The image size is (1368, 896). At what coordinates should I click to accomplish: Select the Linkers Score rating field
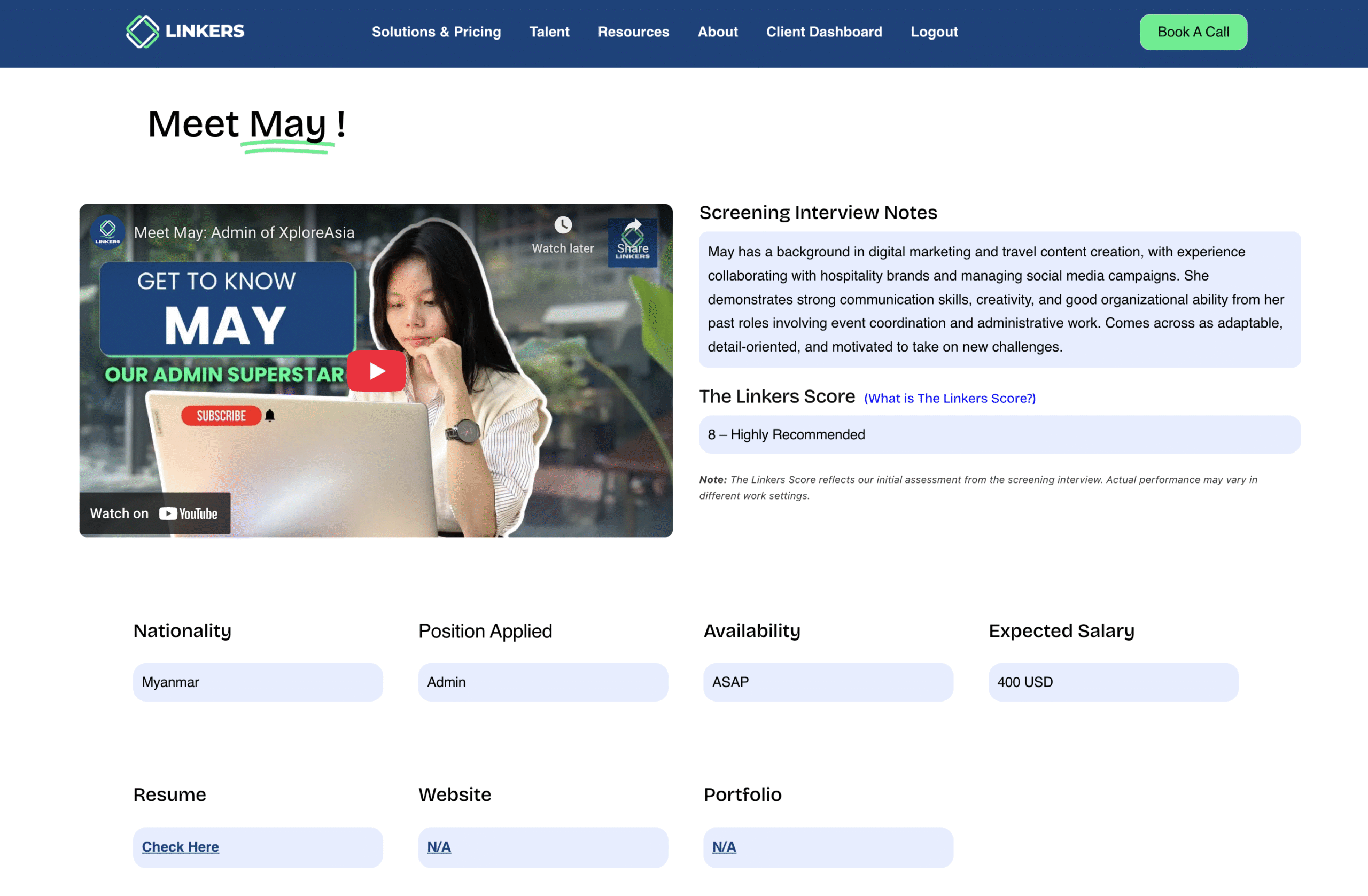[999, 434]
